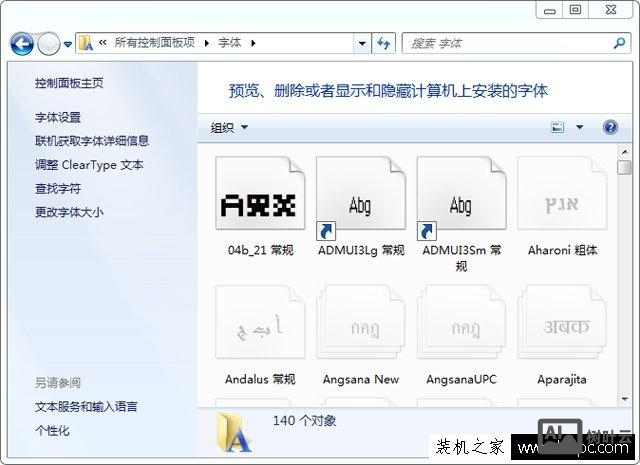
Task: Select the AngsanaUPC font family icon
Action: (x=461, y=322)
